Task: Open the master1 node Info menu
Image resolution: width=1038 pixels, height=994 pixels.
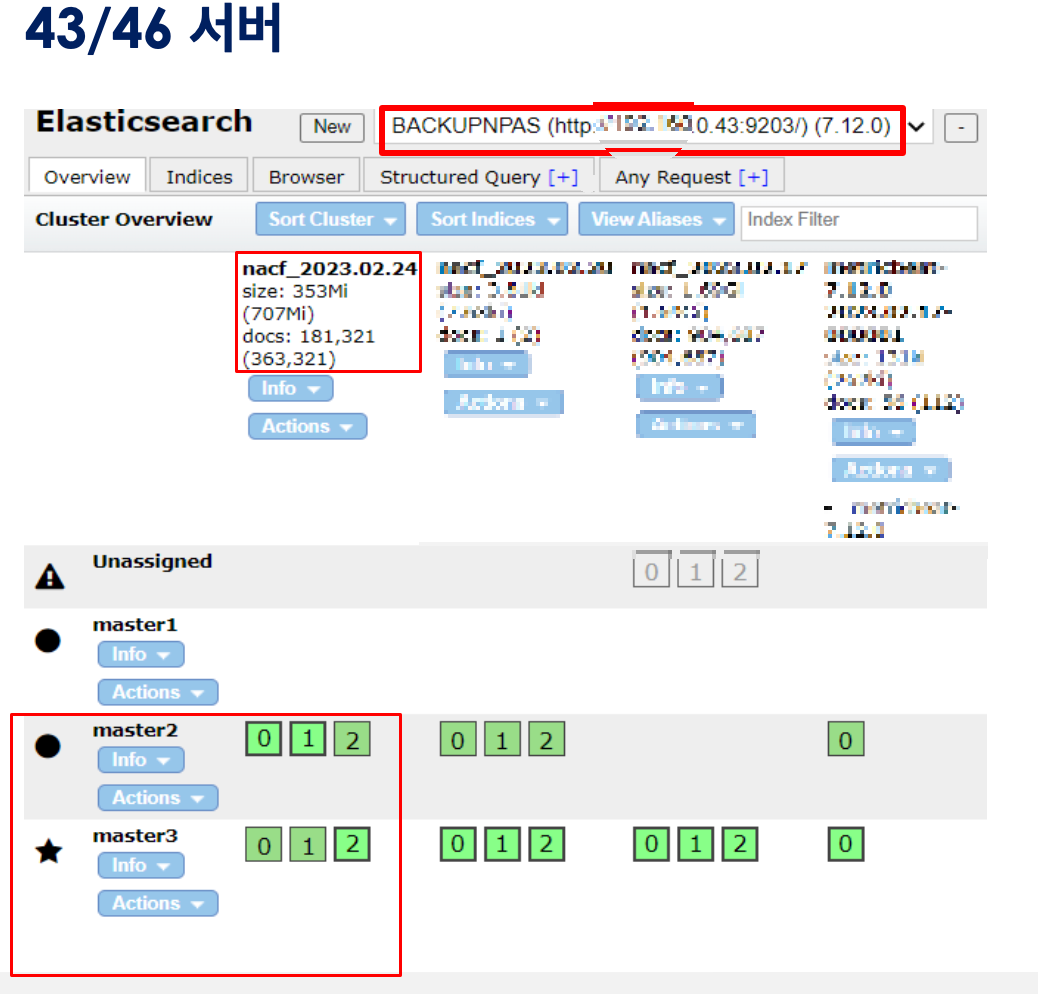Action: tap(141, 654)
